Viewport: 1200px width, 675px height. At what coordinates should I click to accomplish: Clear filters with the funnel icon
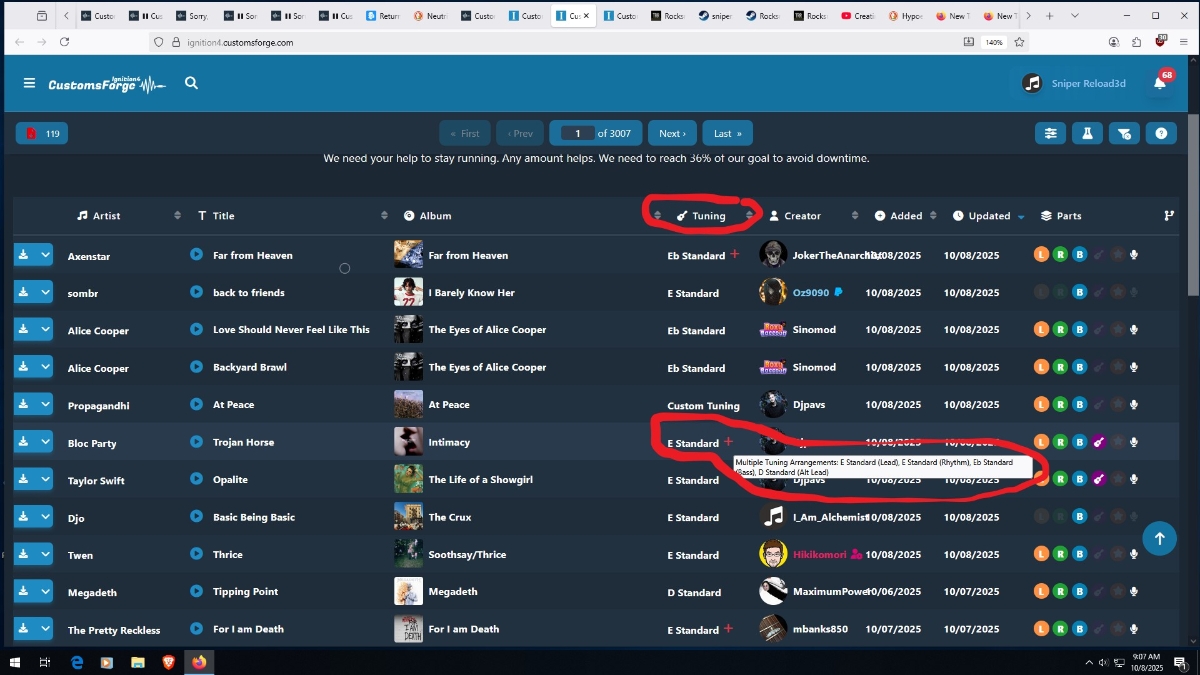(x=1124, y=133)
